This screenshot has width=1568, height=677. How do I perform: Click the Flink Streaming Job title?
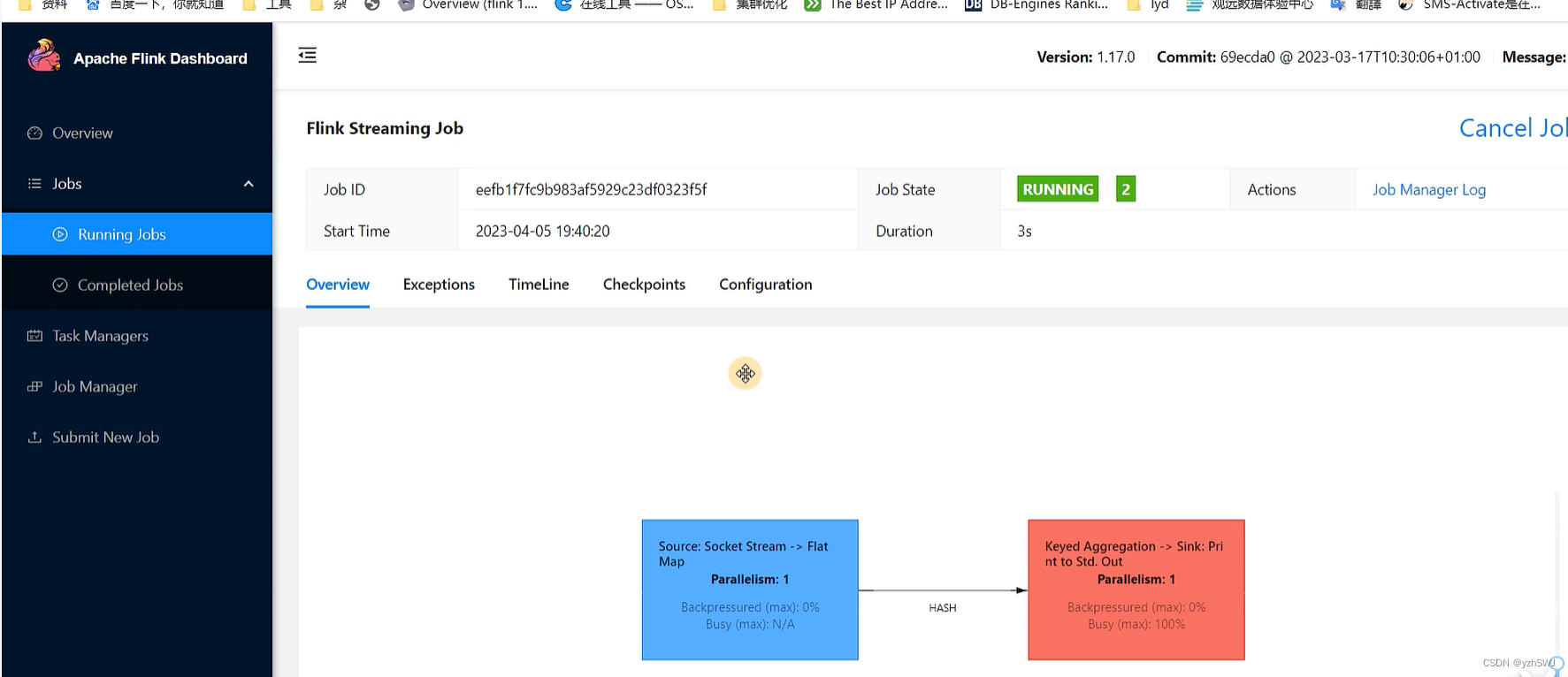pyautogui.click(x=385, y=128)
